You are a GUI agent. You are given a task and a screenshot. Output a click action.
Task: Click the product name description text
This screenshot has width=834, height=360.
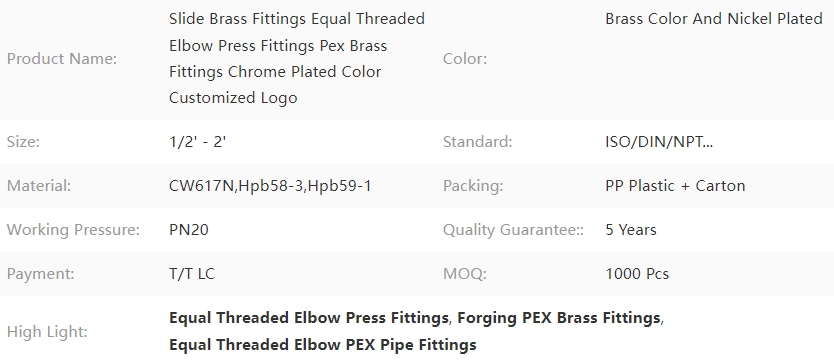[297, 58]
